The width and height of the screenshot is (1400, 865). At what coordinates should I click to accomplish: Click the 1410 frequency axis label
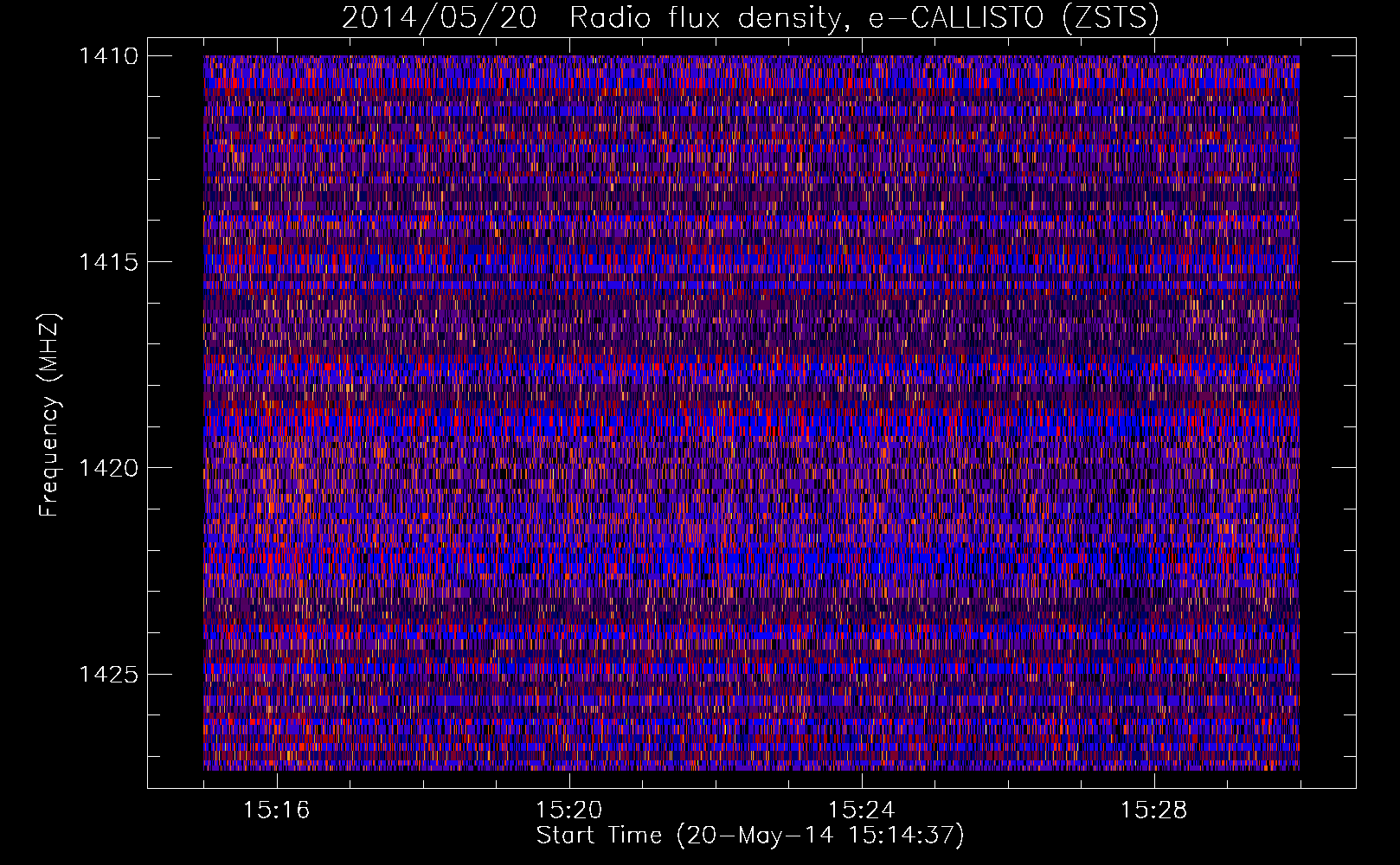(109, 56)
